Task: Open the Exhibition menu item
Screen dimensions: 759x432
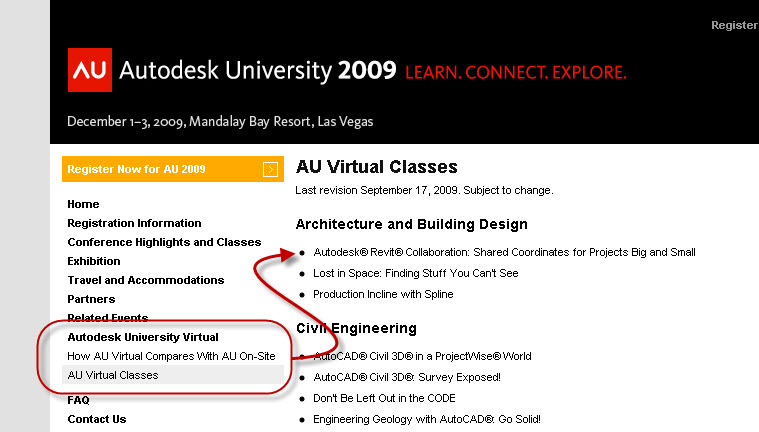Action: 94,261
